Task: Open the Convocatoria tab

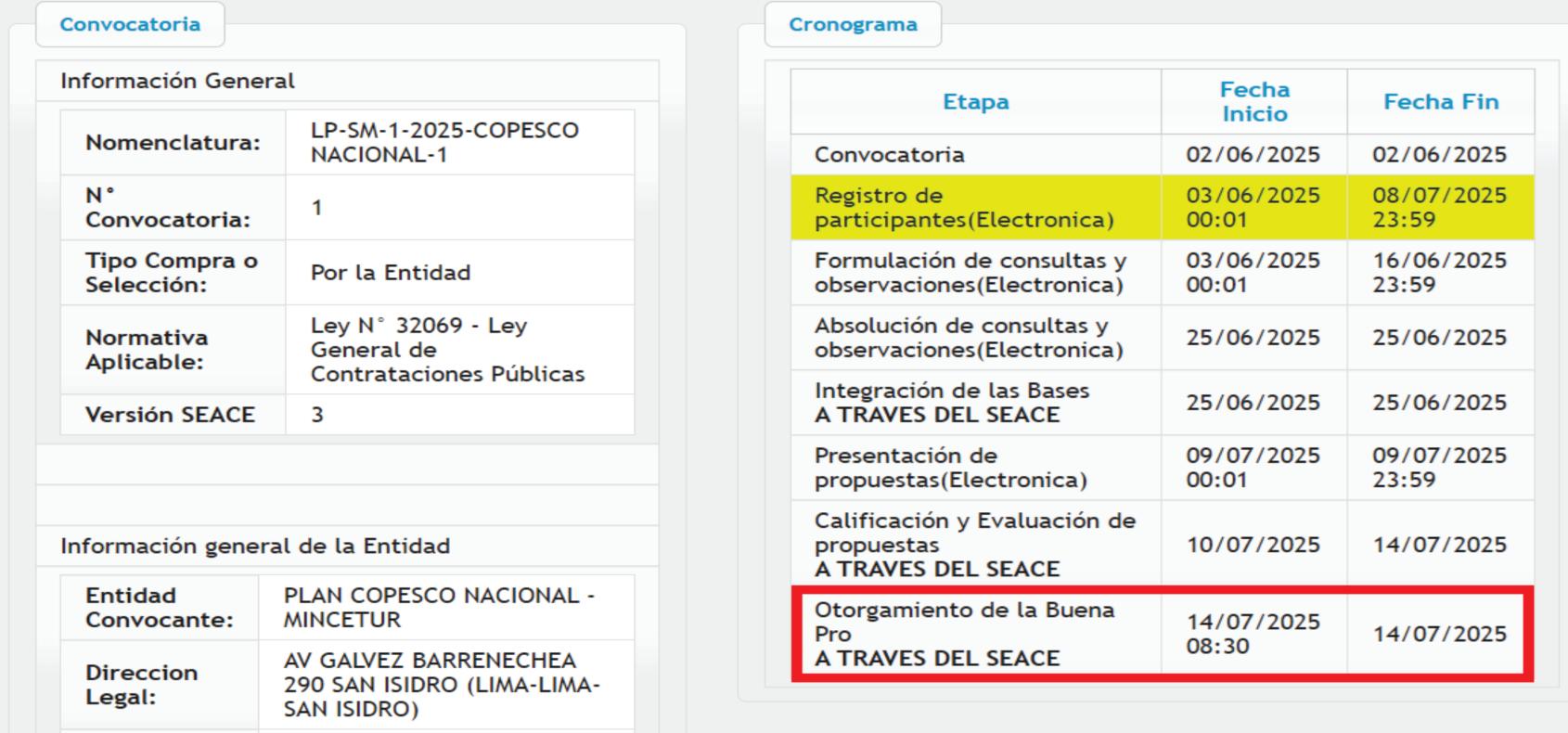Action: click(130, 25)
